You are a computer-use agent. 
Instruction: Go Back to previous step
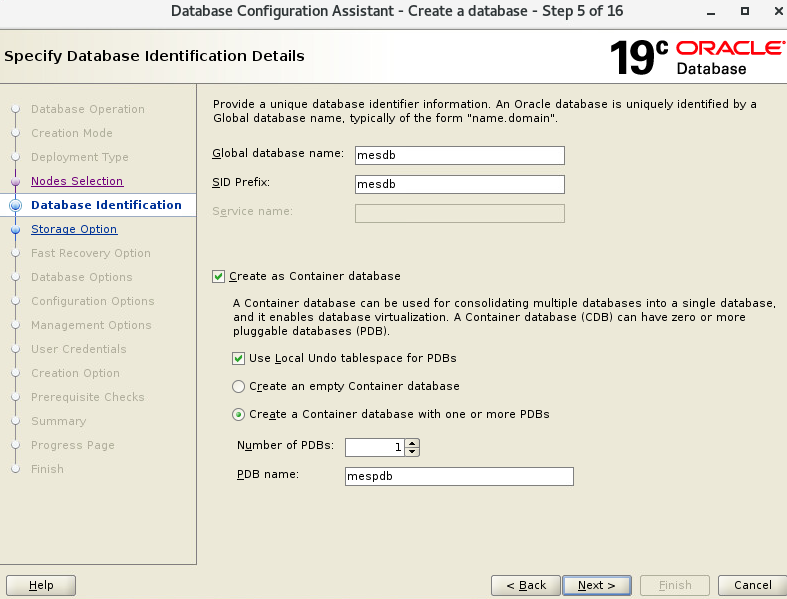[525, 585]
